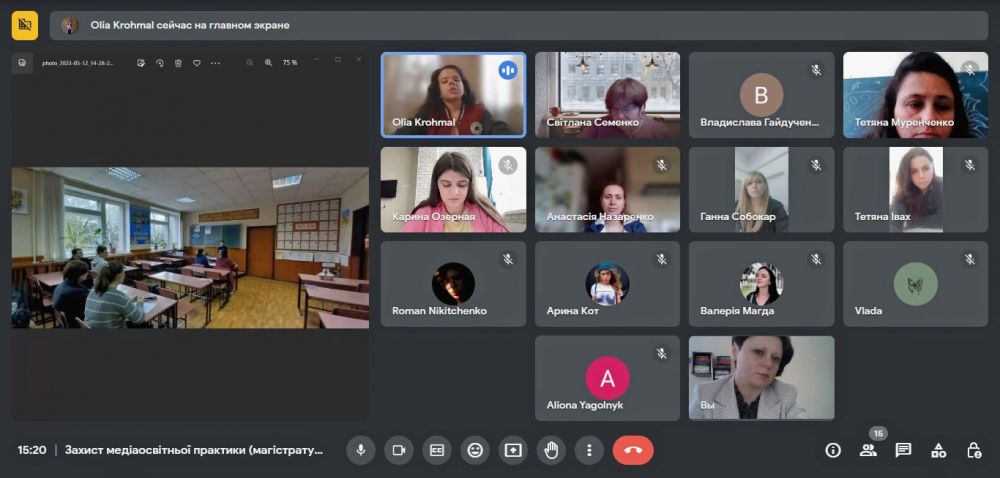Click the delete trash icon in photo viewer
Image resolution: width=1000 pixels, height=478 pixels.
tap(178, 63)
